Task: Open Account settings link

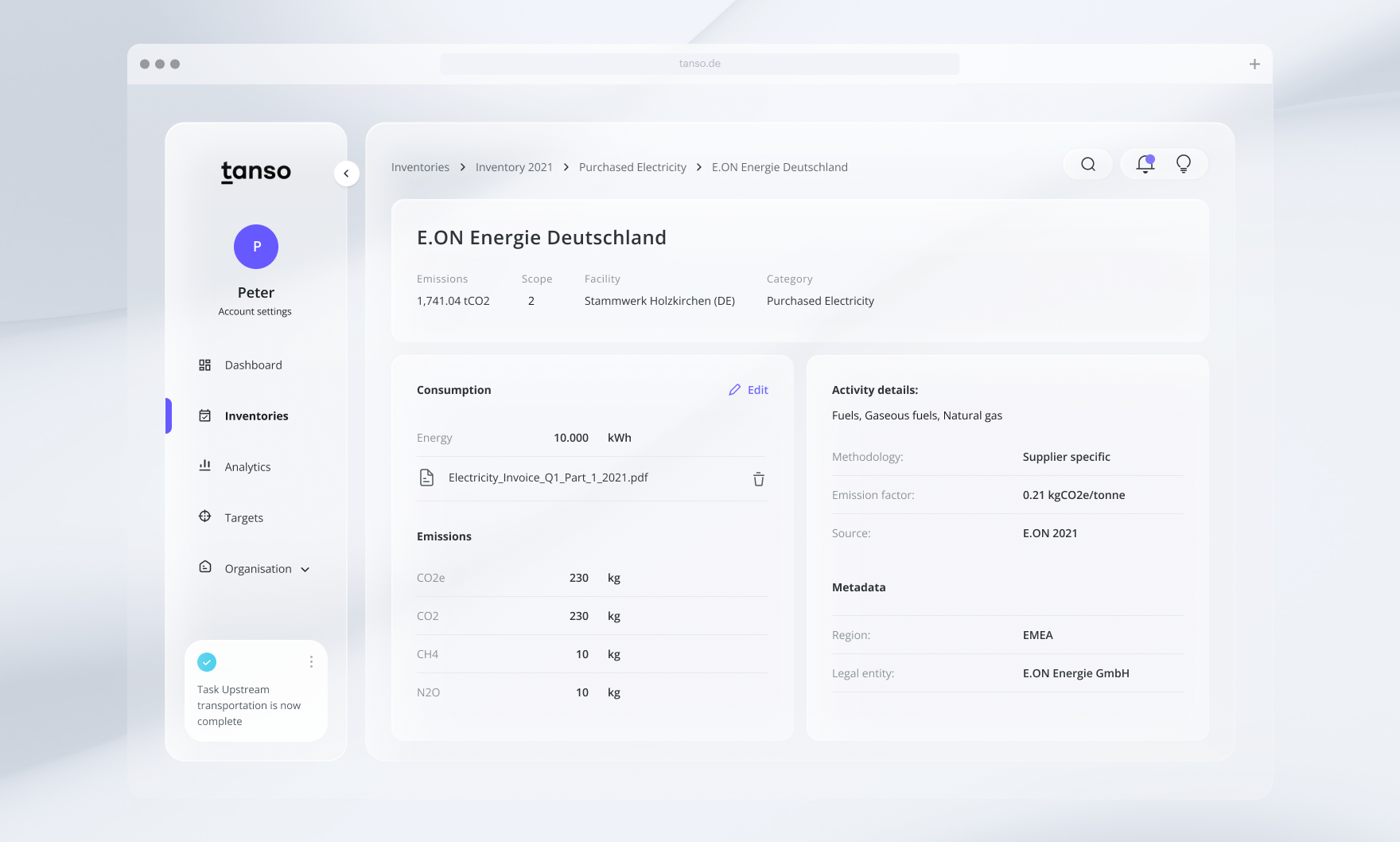Action: (x=255, y=311)
